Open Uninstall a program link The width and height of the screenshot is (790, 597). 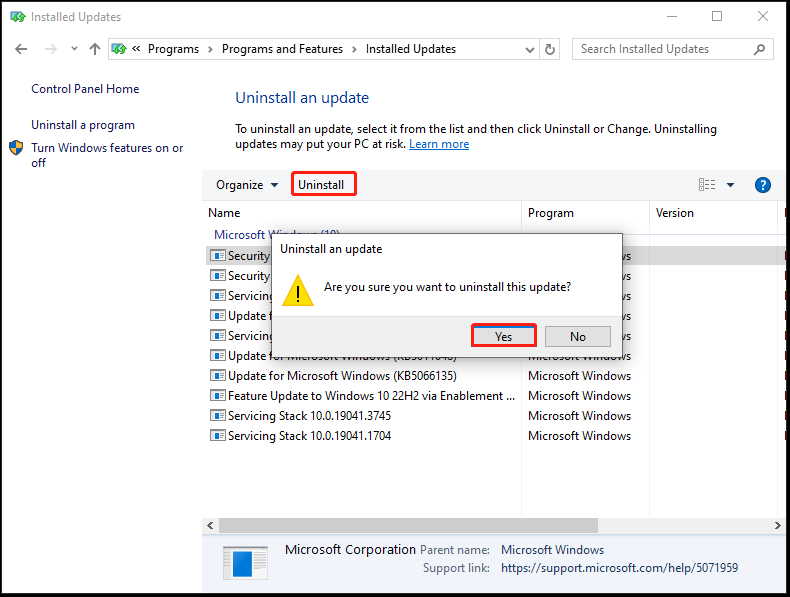(x=83, y=124)
